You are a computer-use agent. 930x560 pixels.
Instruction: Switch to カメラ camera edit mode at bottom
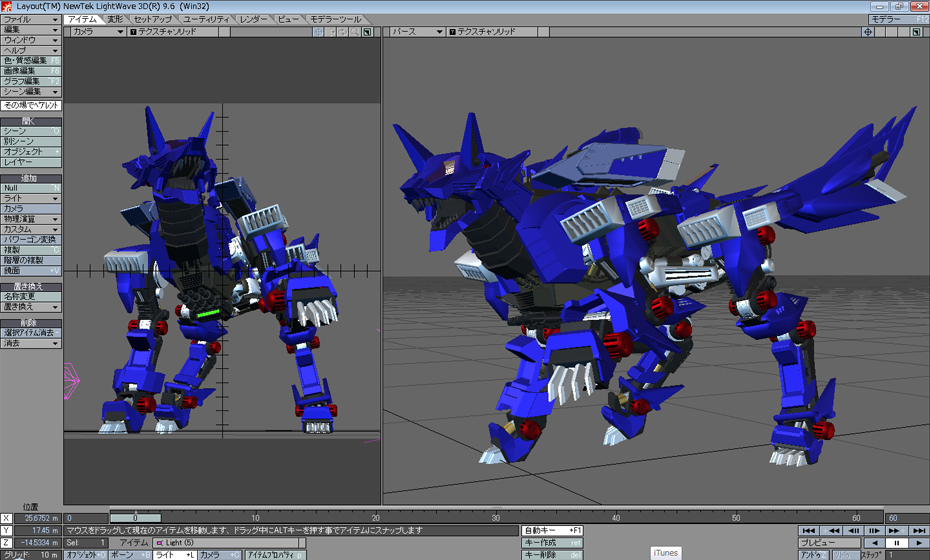click(219, 555)
